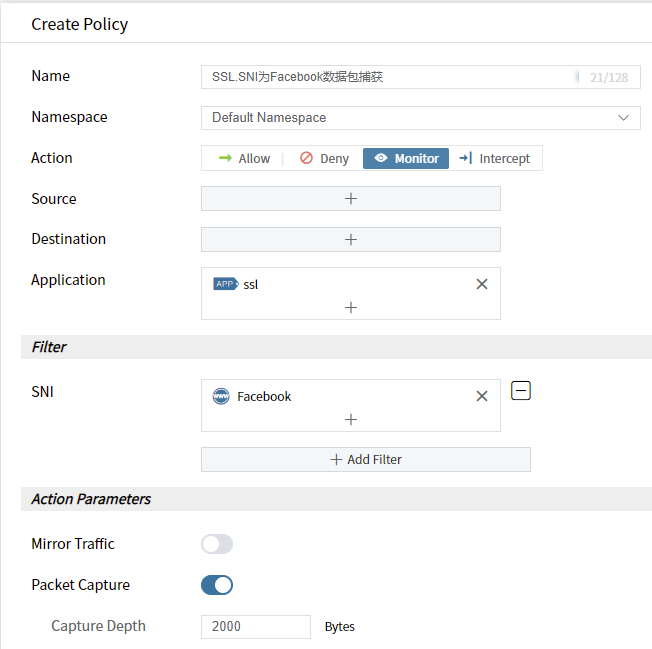This screenshot has height=649, width=652.
Task: Click the Facebook SNI globe icon
Action: point(221,396)
